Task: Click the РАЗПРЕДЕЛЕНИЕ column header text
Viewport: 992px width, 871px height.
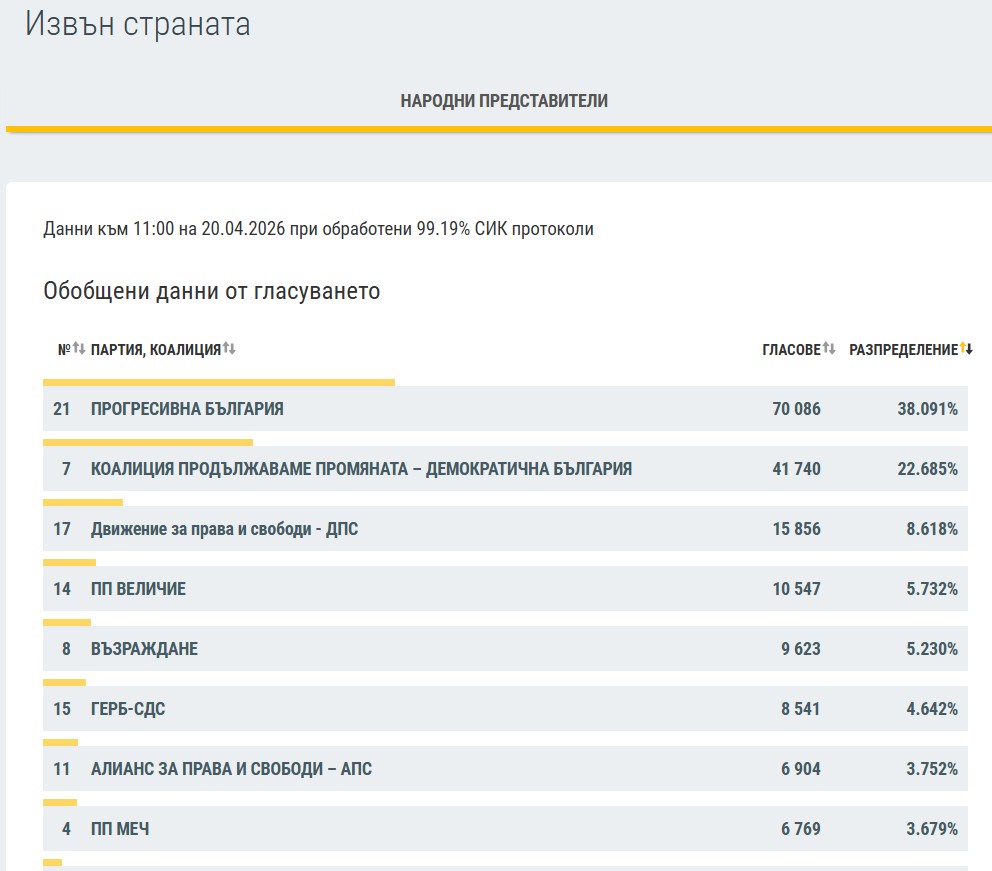Action: (x=903, y=350)
